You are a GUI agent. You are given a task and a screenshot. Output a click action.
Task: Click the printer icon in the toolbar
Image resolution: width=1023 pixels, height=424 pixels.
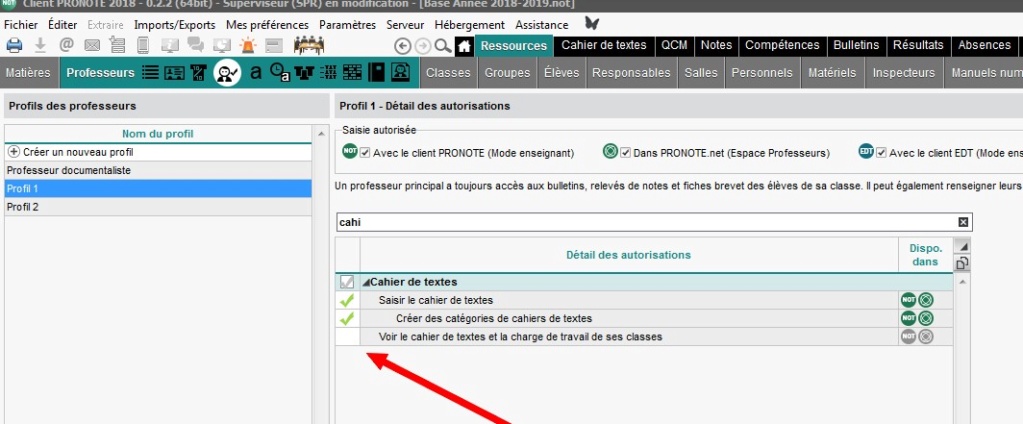pyautogui.click(x=14, y=46)
